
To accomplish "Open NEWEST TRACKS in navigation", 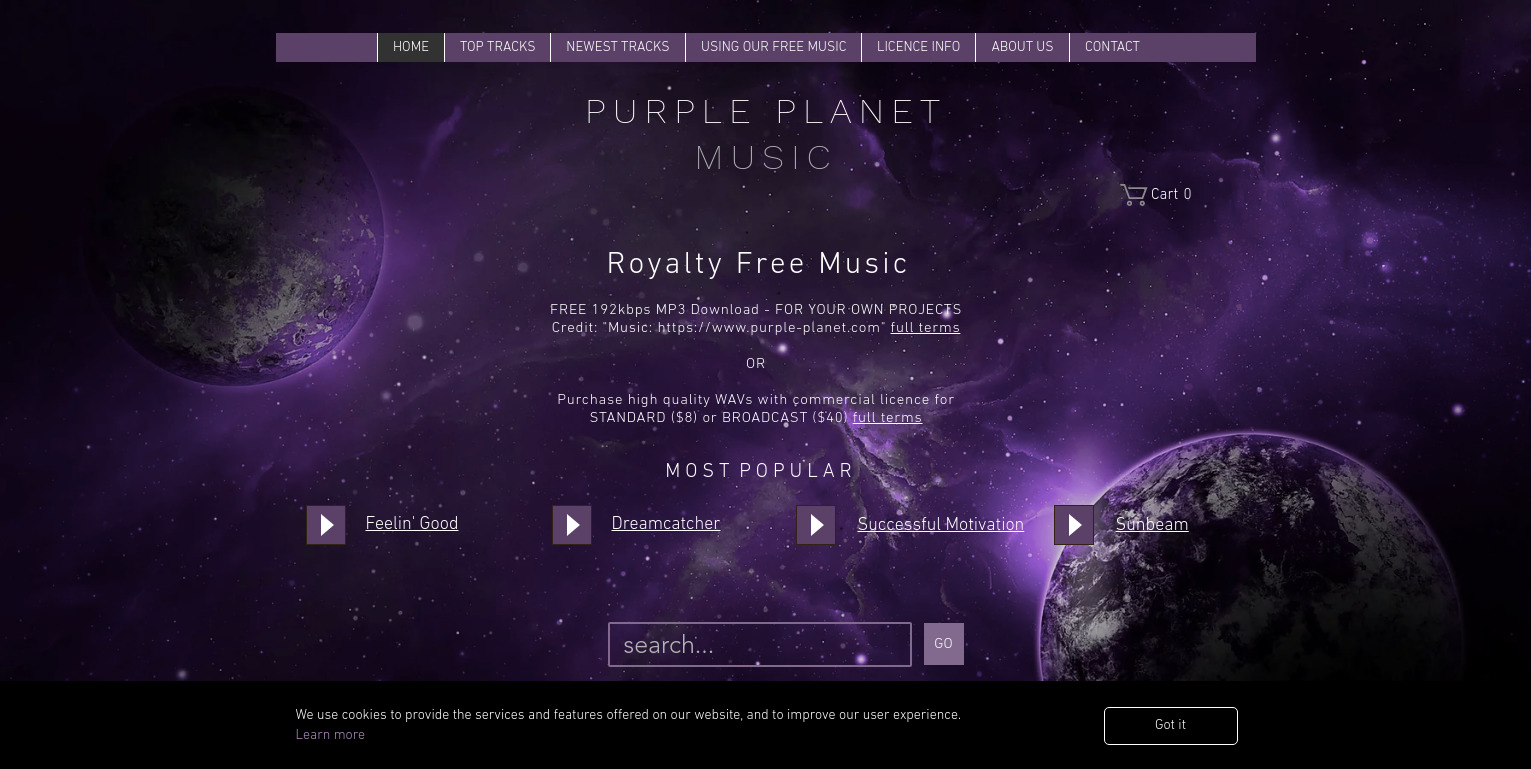I will [618, 47].
